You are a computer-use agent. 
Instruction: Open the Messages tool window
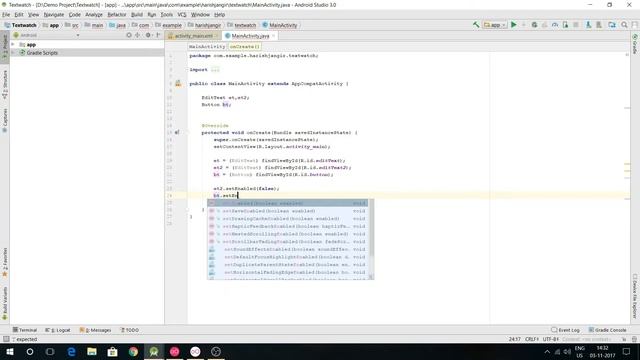tap(96, 330)
